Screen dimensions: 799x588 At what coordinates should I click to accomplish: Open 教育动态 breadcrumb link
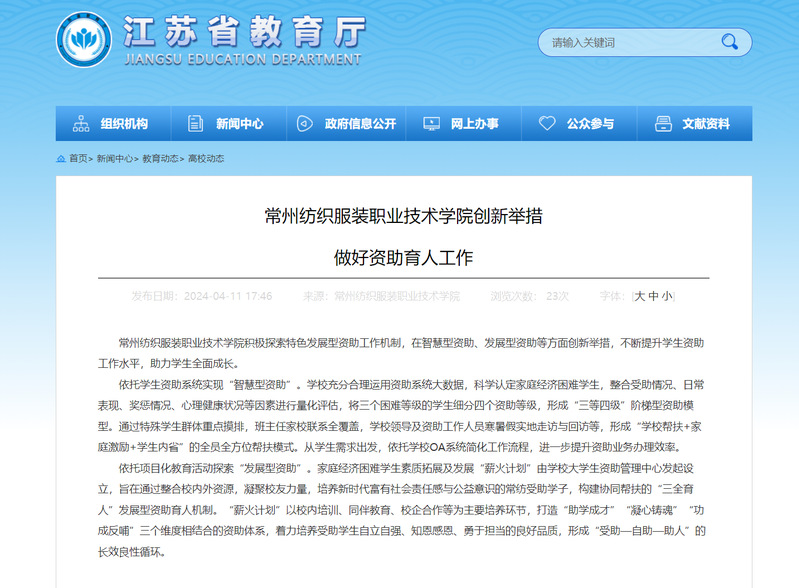tap(160, 159)
